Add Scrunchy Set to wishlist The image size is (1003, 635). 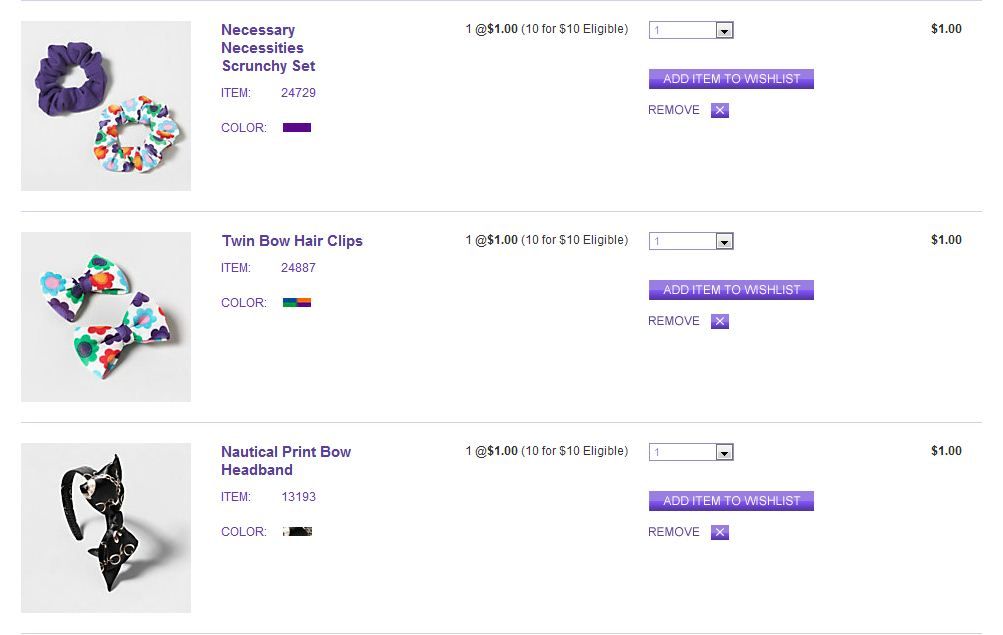[731, 79]
